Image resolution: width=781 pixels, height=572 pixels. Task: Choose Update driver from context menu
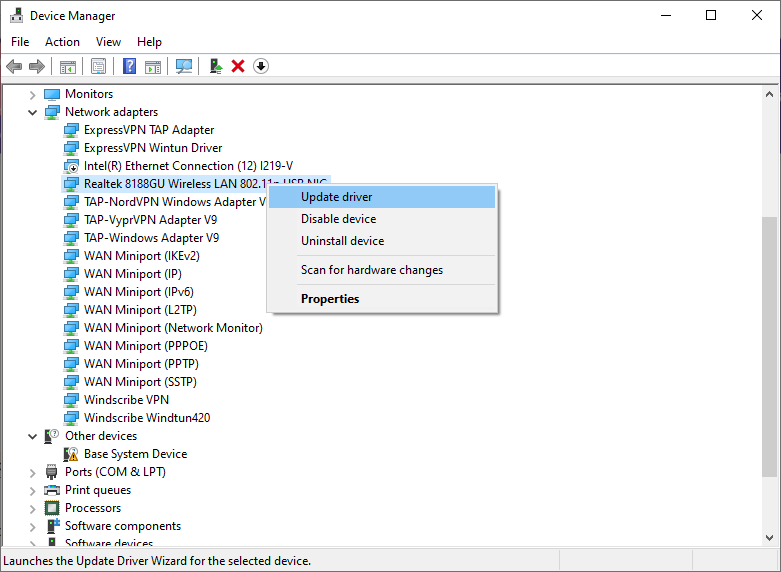tap(382, 197)
